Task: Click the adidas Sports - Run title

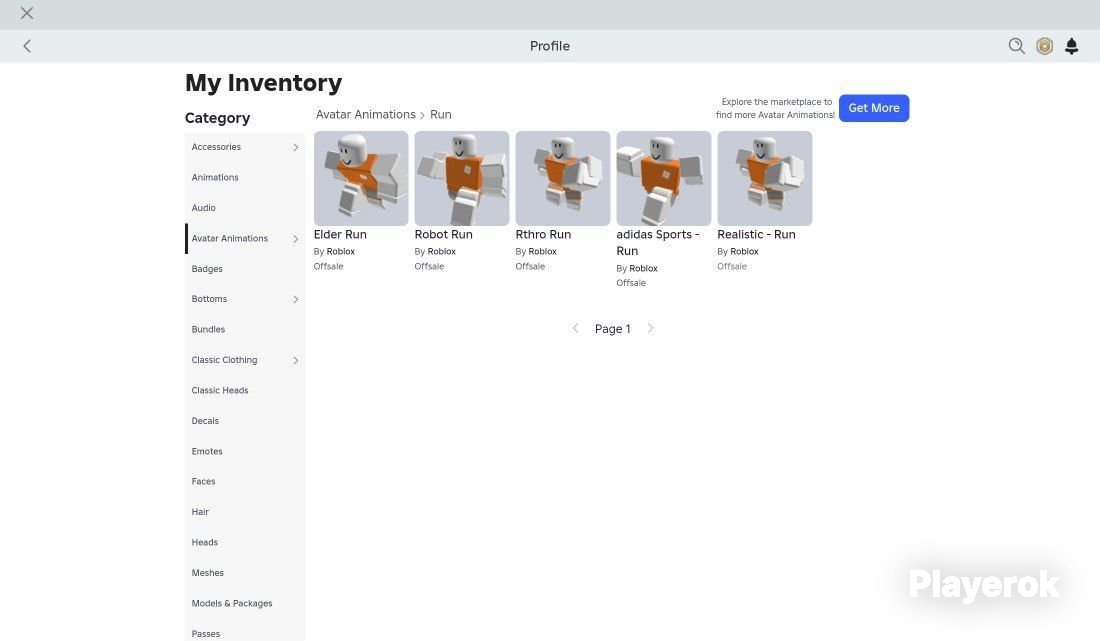Action: (x=658, y=243)
